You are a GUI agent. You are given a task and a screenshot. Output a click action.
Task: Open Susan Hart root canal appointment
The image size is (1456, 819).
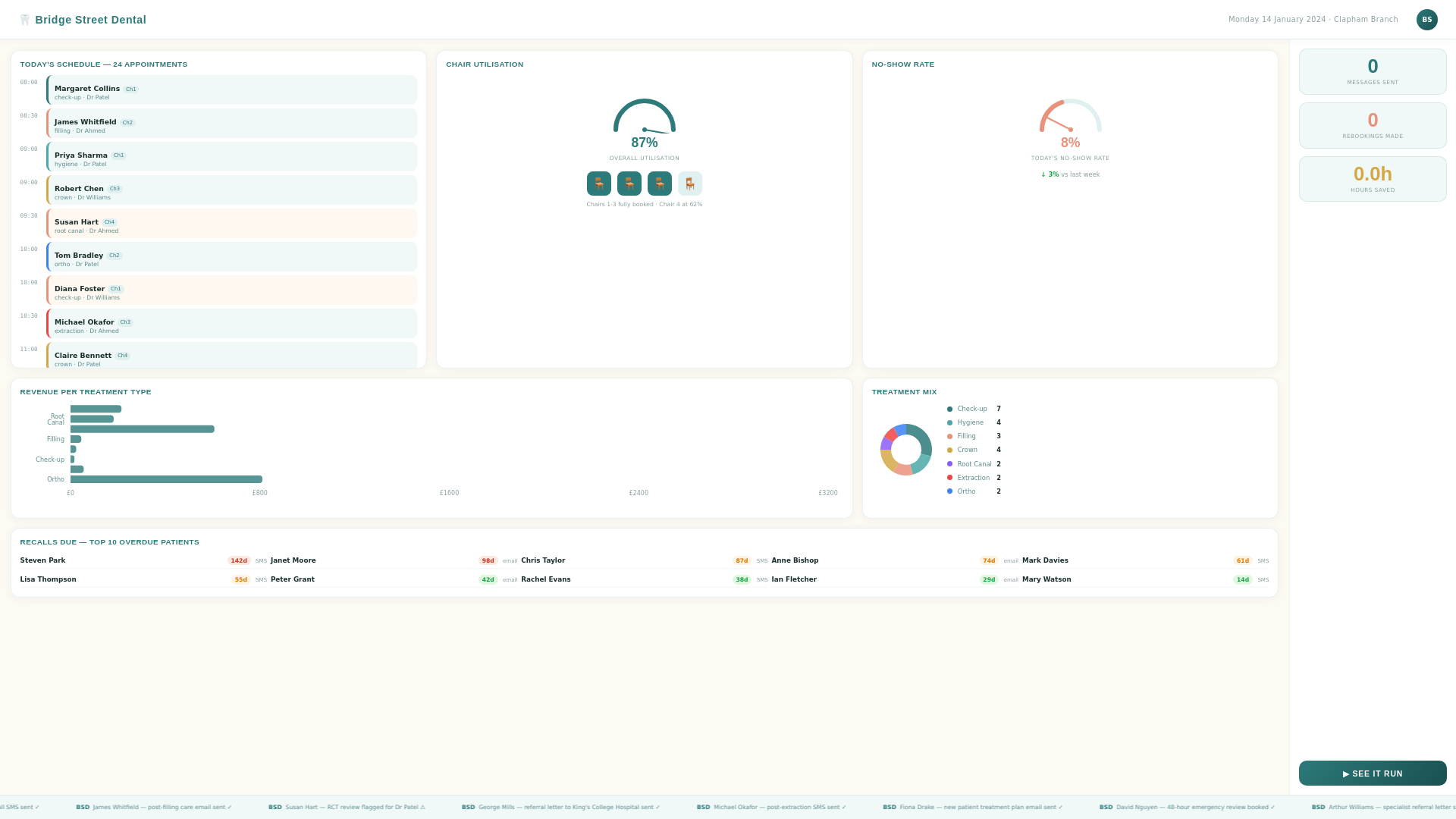point(231,224)
